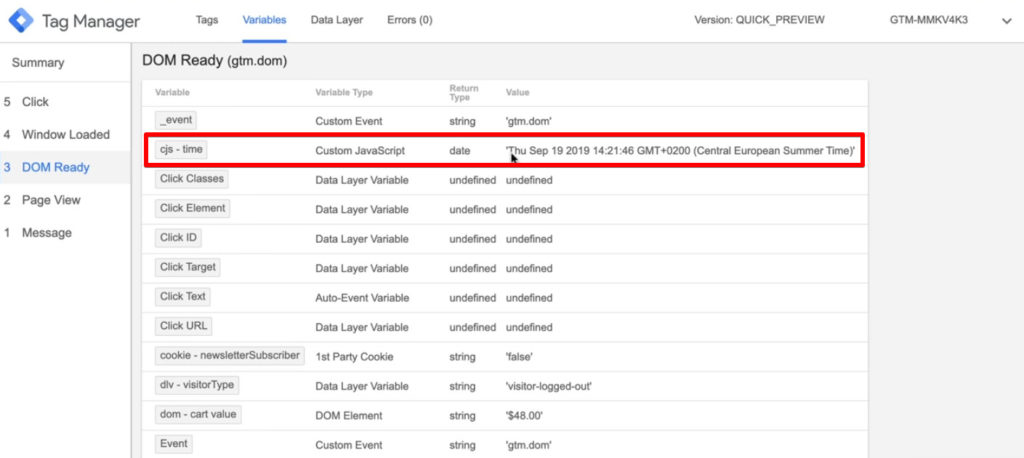
Task: Click the GTM-MMKV4K3 container ID
Action: 929,20
